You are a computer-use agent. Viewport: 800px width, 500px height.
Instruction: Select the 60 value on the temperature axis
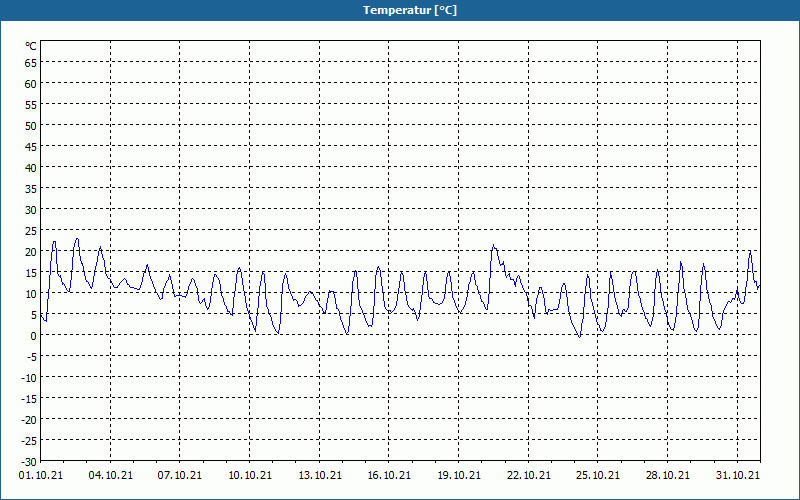click(x=31, y=84)
